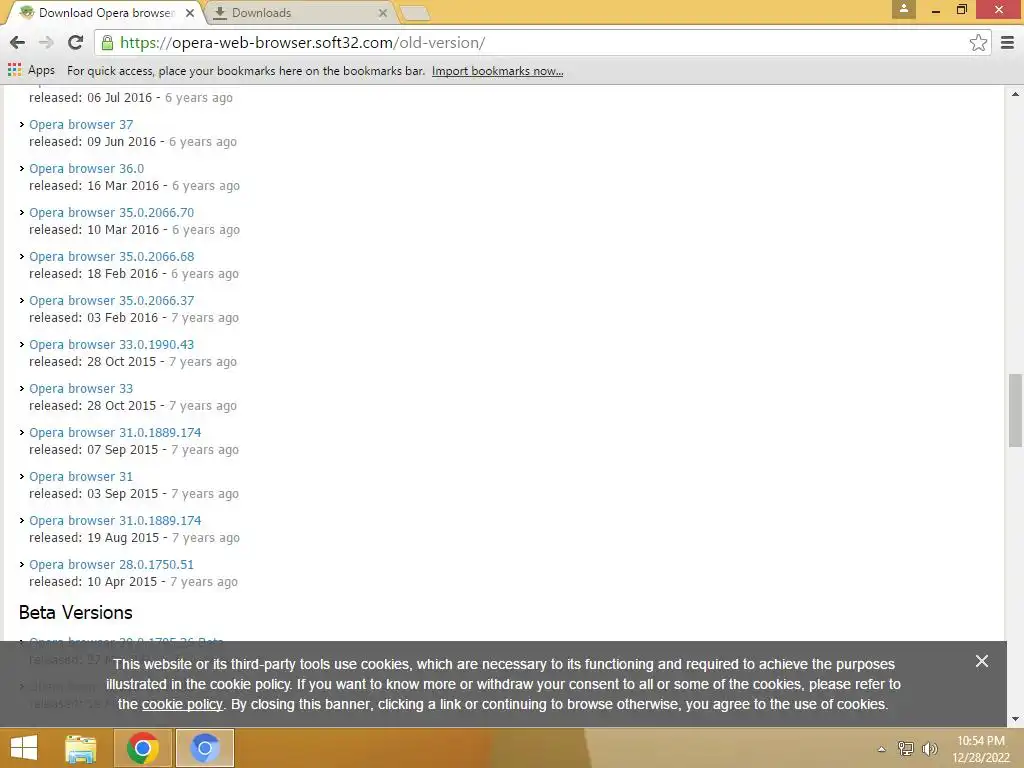This screenshot has width=1024, height=768.
Task: Go back to the previous page
Action: [18, 42]
